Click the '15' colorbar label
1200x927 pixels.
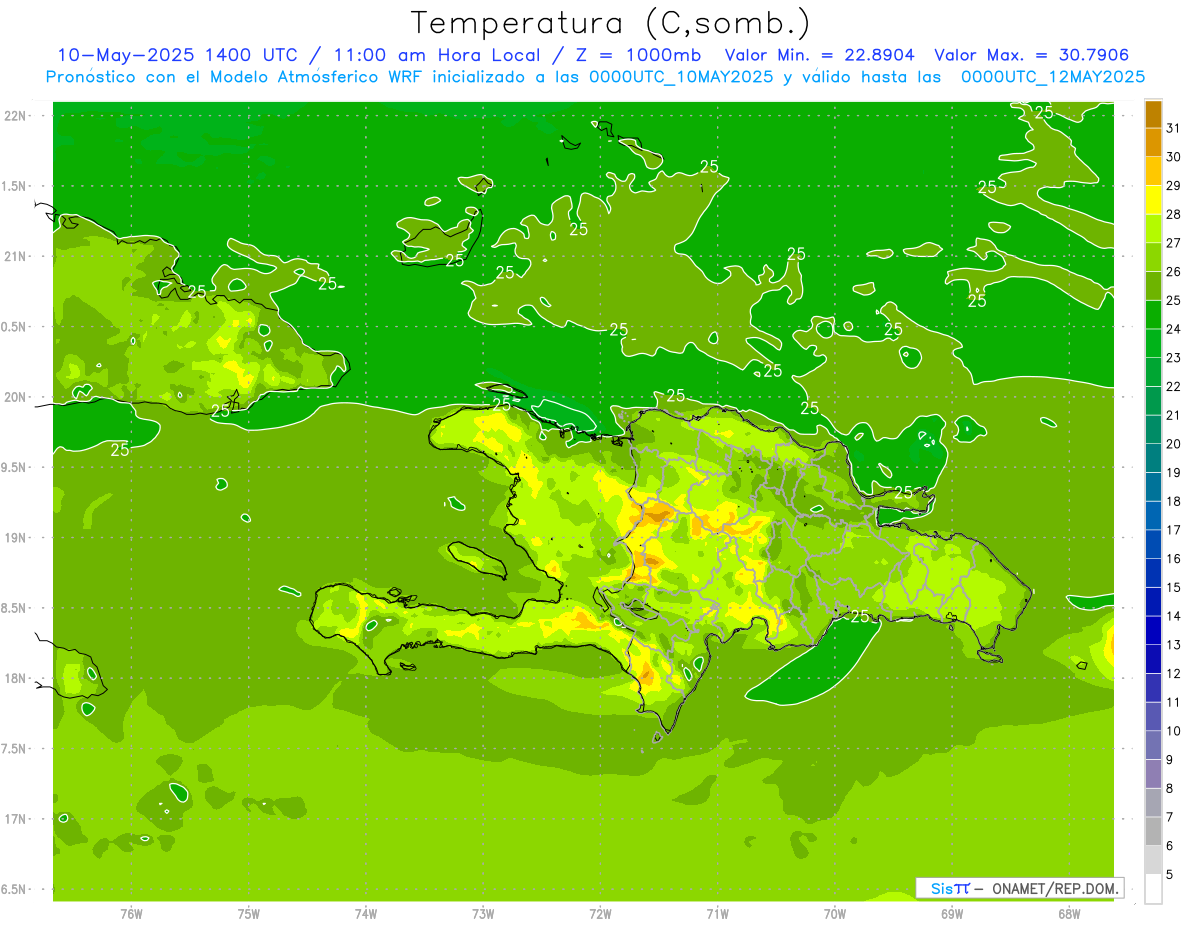click(x=1173, y=588)
